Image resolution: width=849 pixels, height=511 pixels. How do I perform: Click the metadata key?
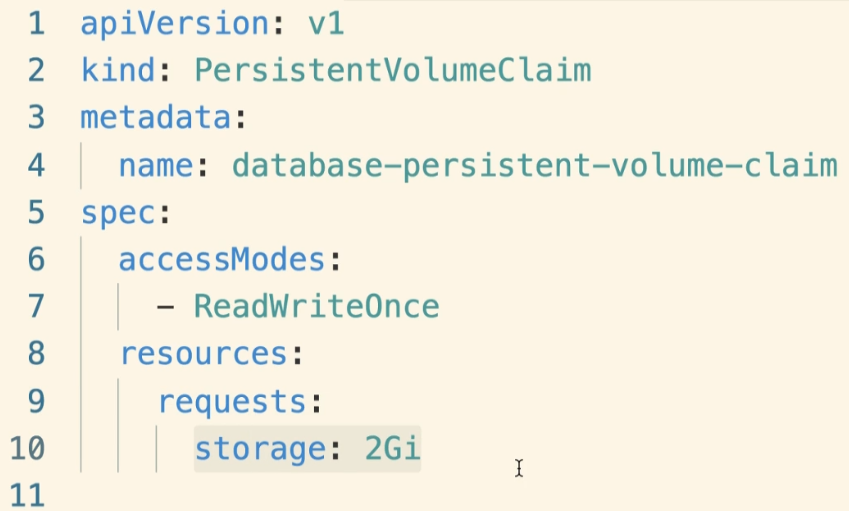[x=157, y=118]
